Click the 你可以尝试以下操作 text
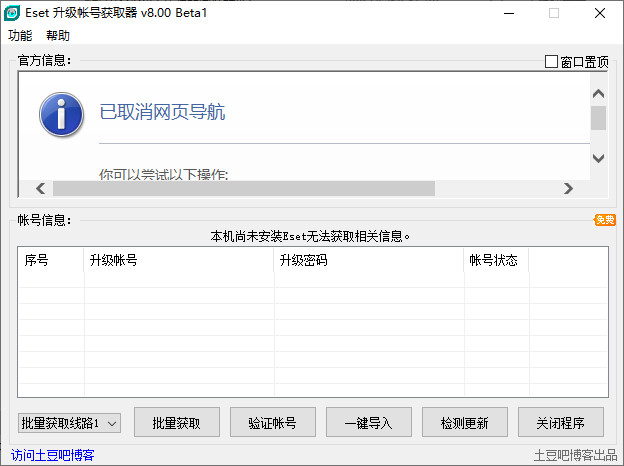This screenshot has width=624, height=466. (164, 174)
